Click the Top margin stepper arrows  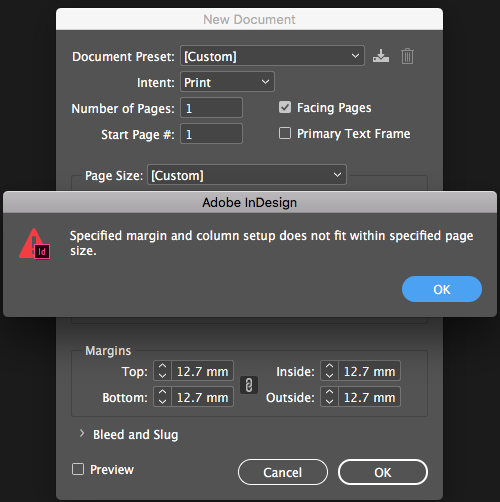[x=162, y=371]
